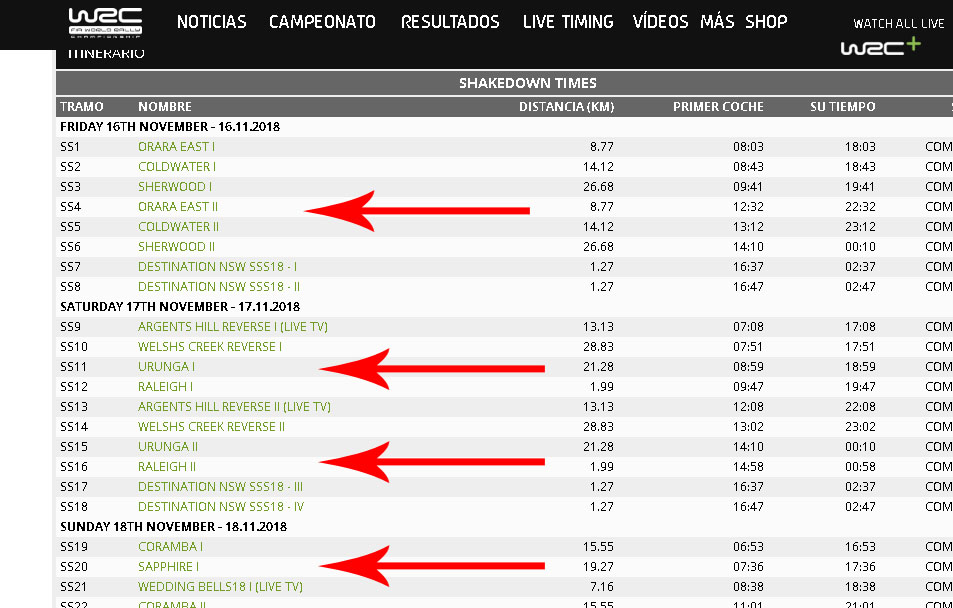Click the WRC logo in header

click(104, 24)
